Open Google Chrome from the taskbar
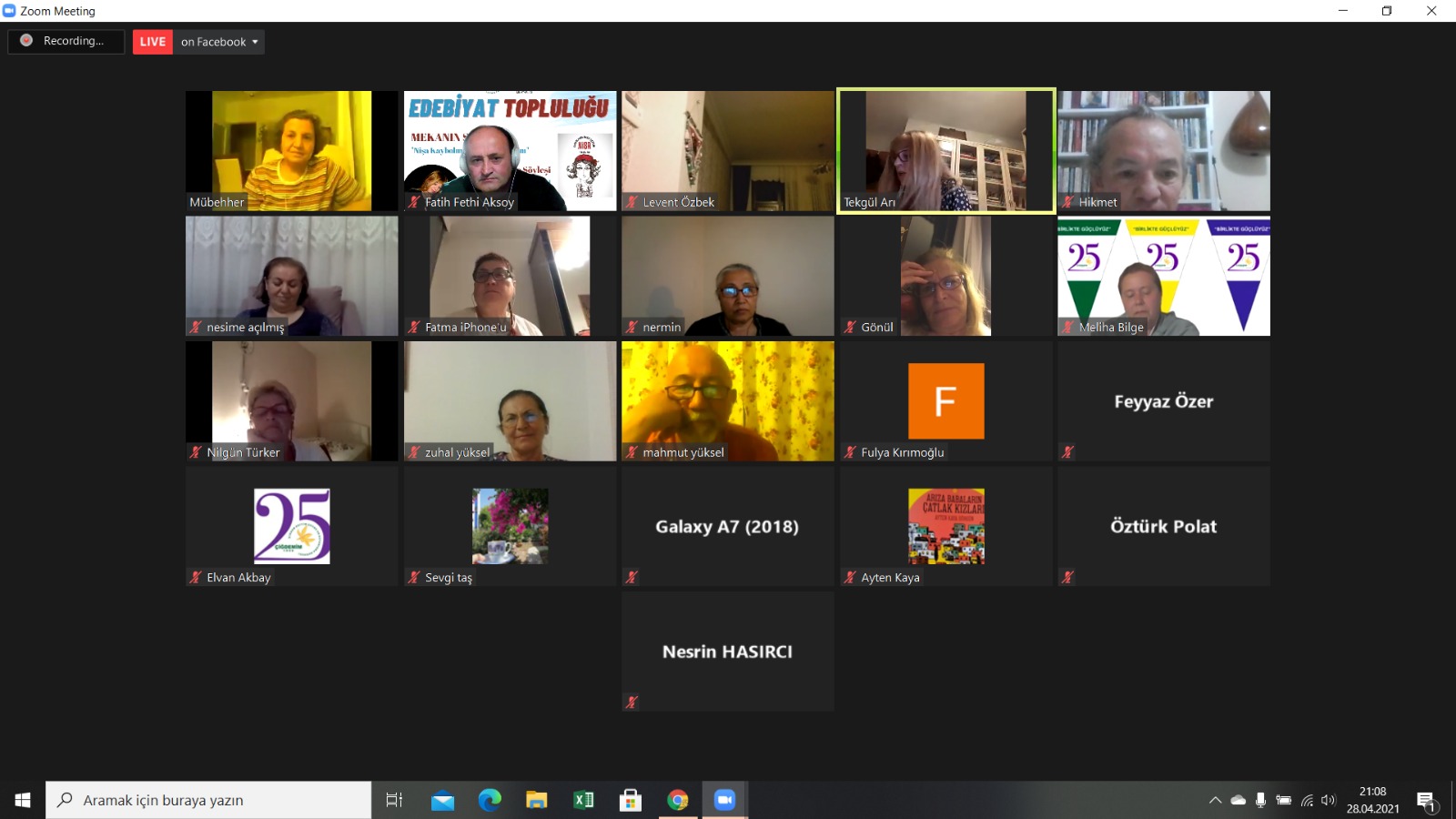Image resolution: width=1456 pixels, height=819 pixels. tap(677, 800)
